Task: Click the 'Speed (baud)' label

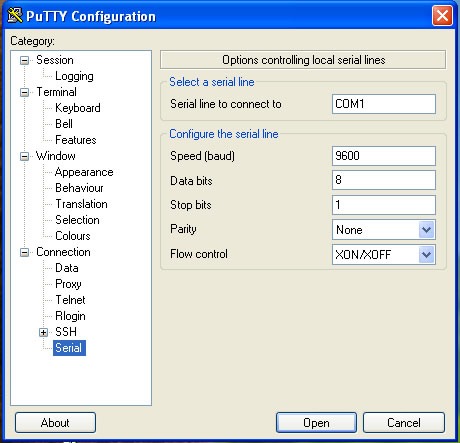Action: [202, 156]
